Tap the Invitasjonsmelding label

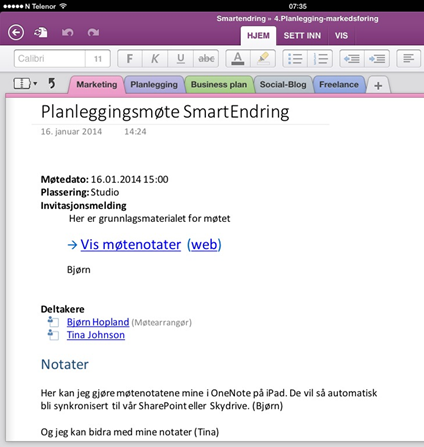(x=83, y=206)
